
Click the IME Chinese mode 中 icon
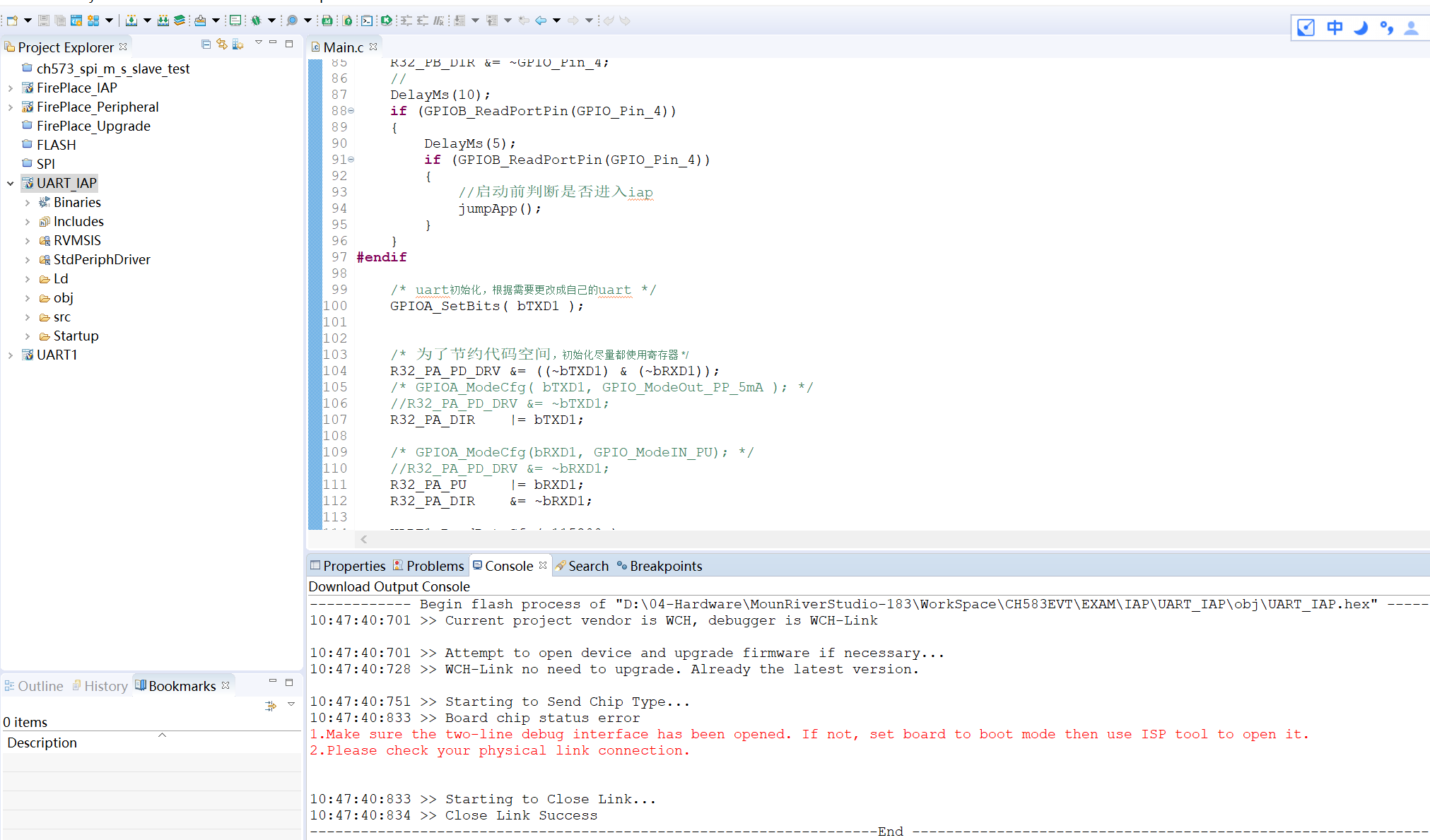1335,28
